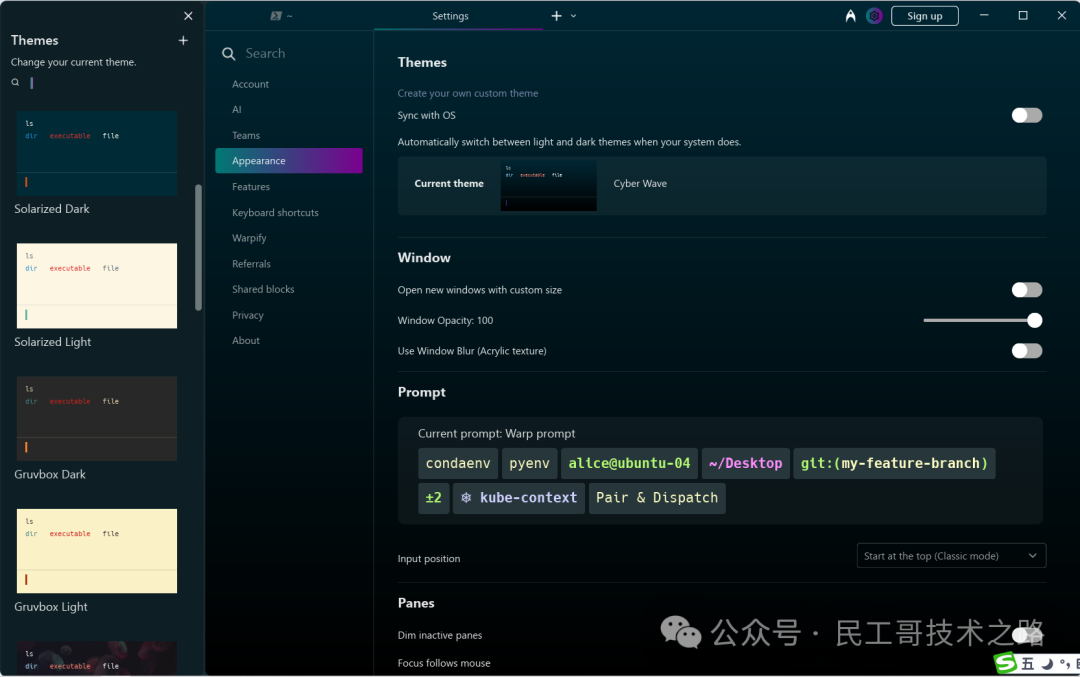Viewport: 1080px width, 677px height.
Task: Focus the theme search input field
Action: coord(103,83)
